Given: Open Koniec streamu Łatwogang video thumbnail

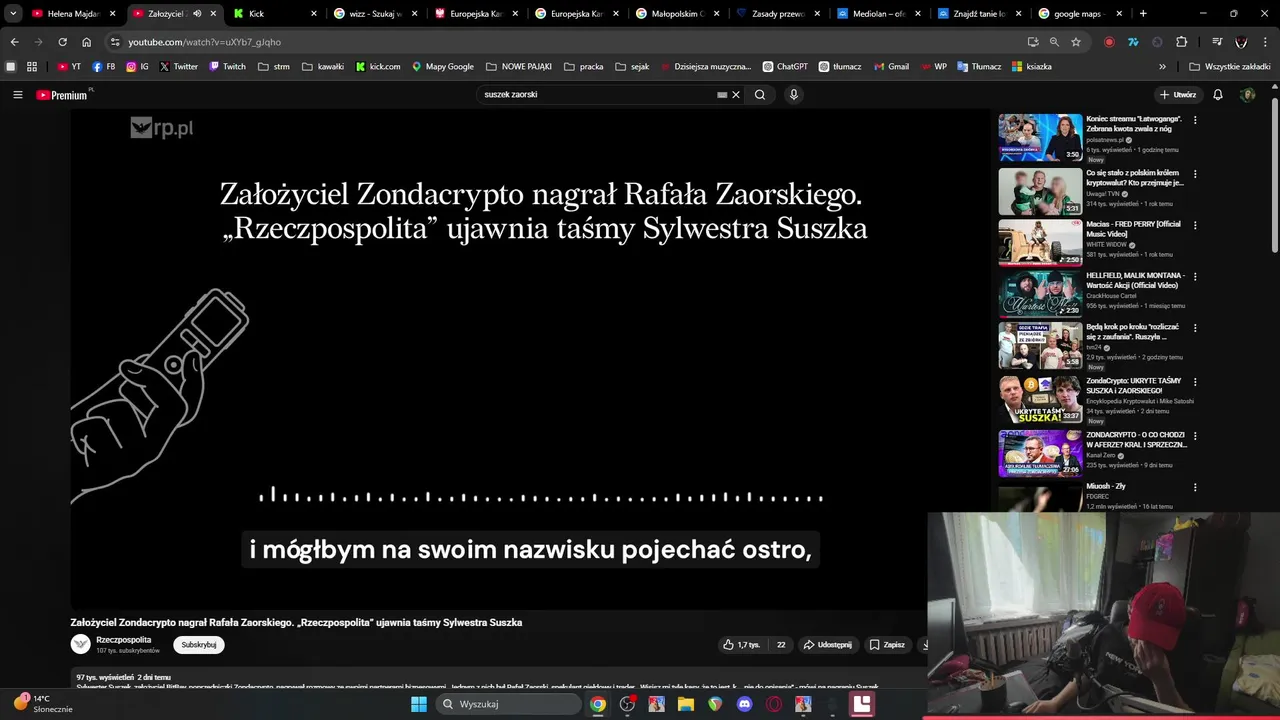Looking at the screenshot, I should 1040,138.
